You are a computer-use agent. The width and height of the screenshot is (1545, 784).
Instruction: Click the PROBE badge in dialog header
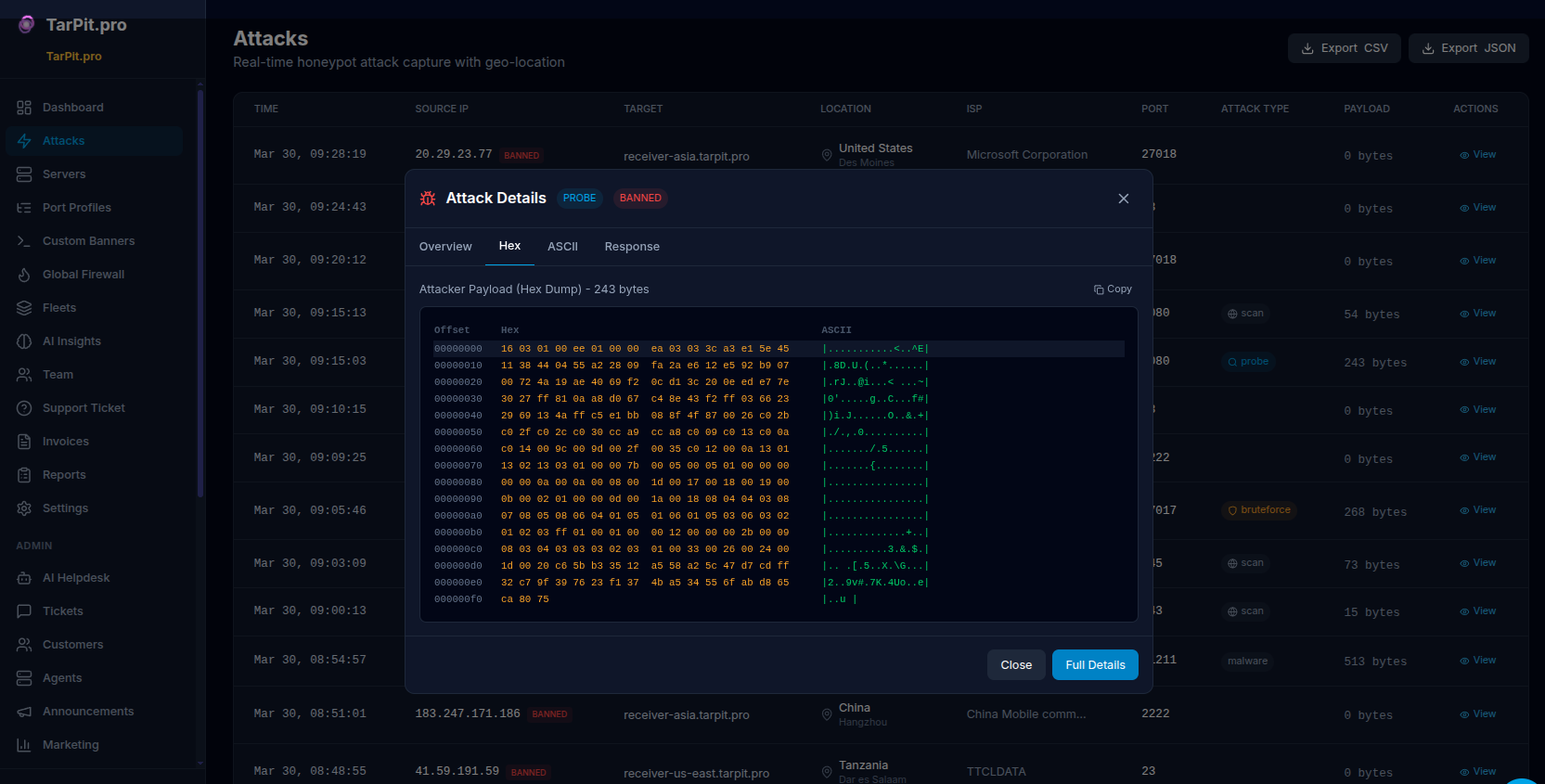point(579,199)
